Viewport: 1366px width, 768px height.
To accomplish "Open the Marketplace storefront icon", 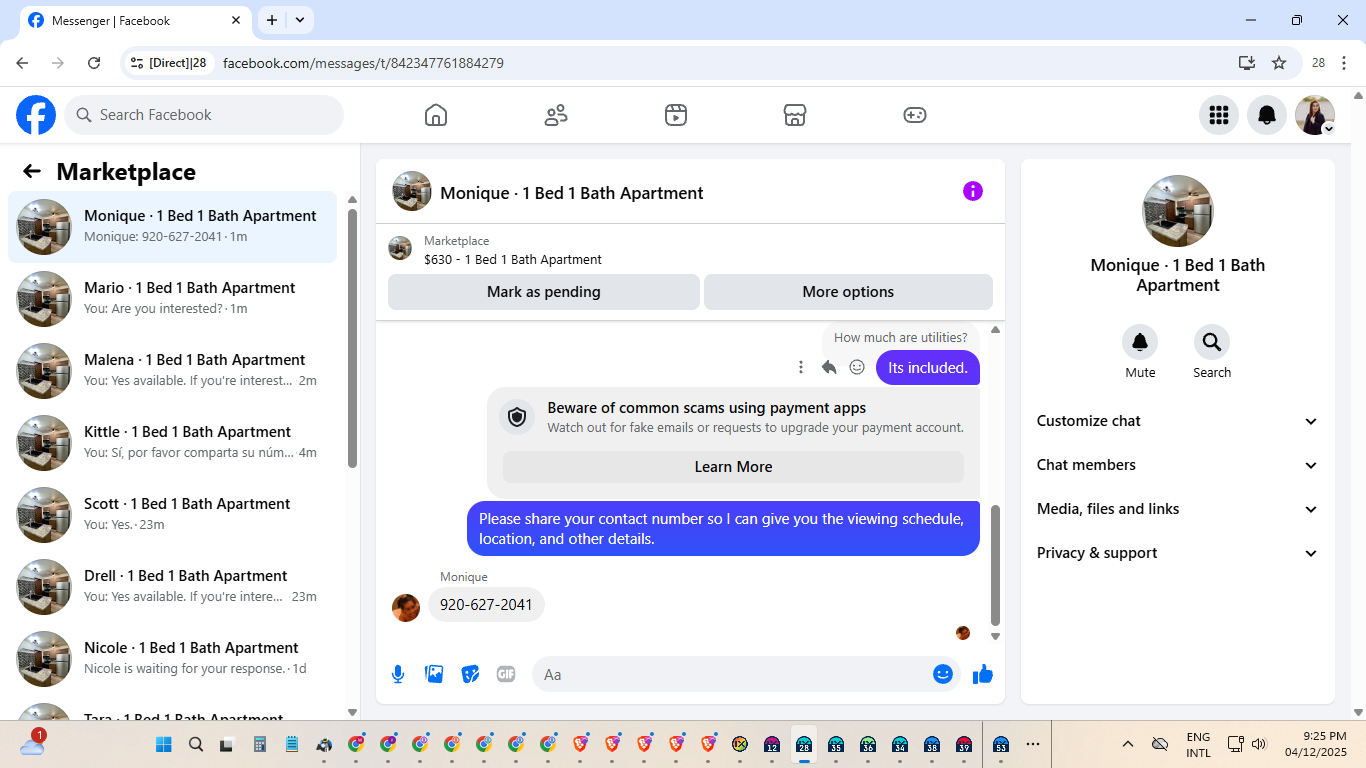I will click(x=795, y=115).
